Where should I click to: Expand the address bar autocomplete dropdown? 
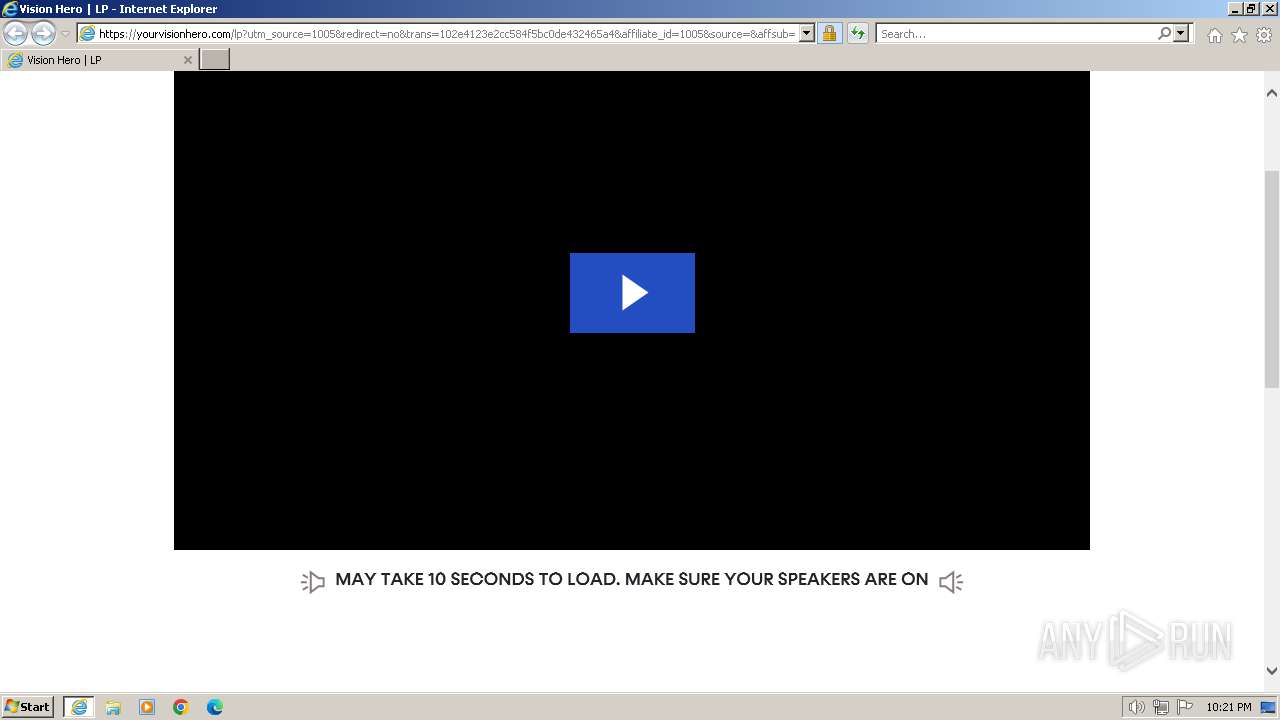(807, 33)
